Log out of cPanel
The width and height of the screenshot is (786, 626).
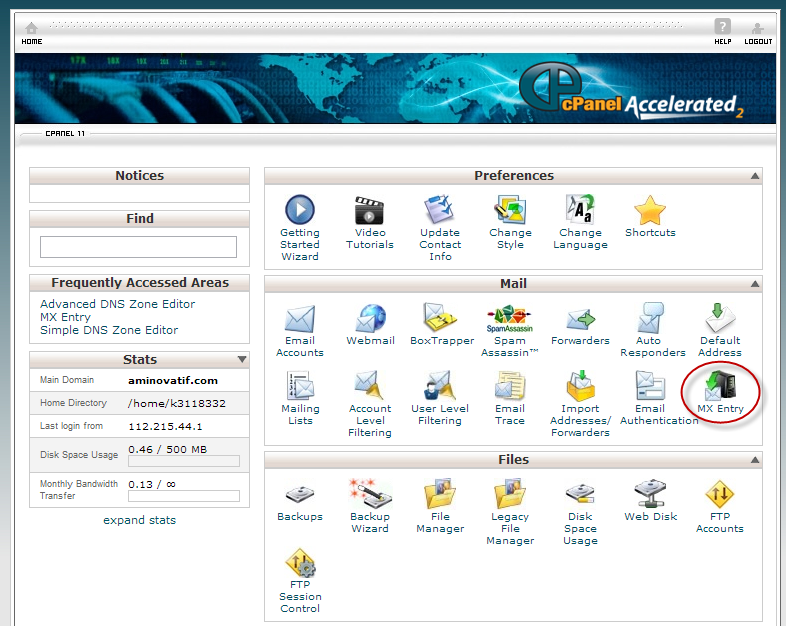pyautogui.click(x=757, y=34)
